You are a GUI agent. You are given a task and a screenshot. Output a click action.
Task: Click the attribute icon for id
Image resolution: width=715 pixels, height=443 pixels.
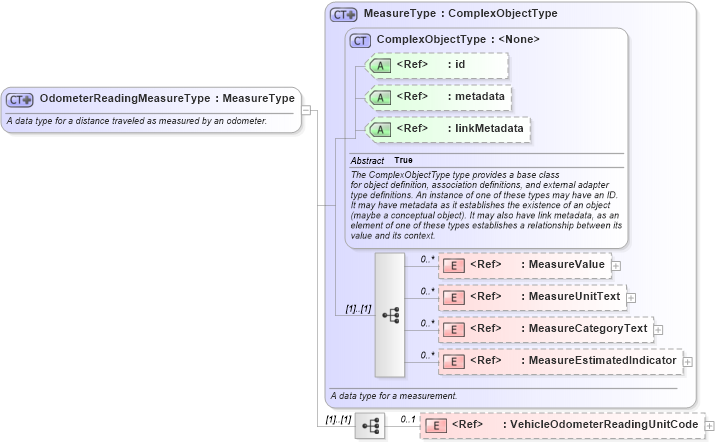click(380, 66)
